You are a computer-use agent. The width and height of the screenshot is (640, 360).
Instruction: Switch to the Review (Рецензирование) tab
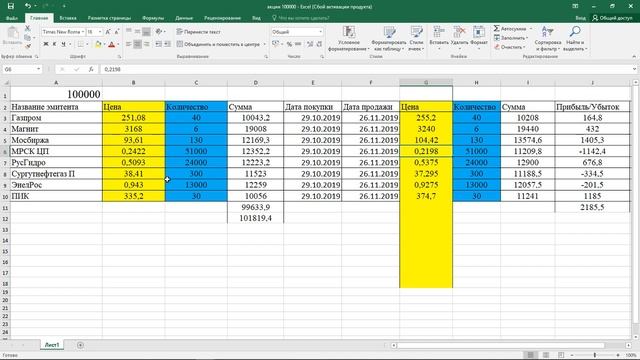coord(222,18)
